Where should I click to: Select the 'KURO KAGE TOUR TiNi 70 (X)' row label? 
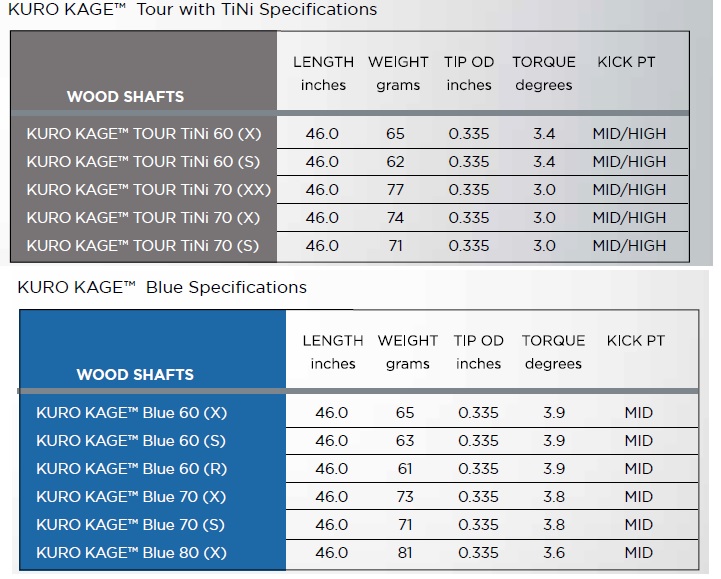click(x=143, y=218)
